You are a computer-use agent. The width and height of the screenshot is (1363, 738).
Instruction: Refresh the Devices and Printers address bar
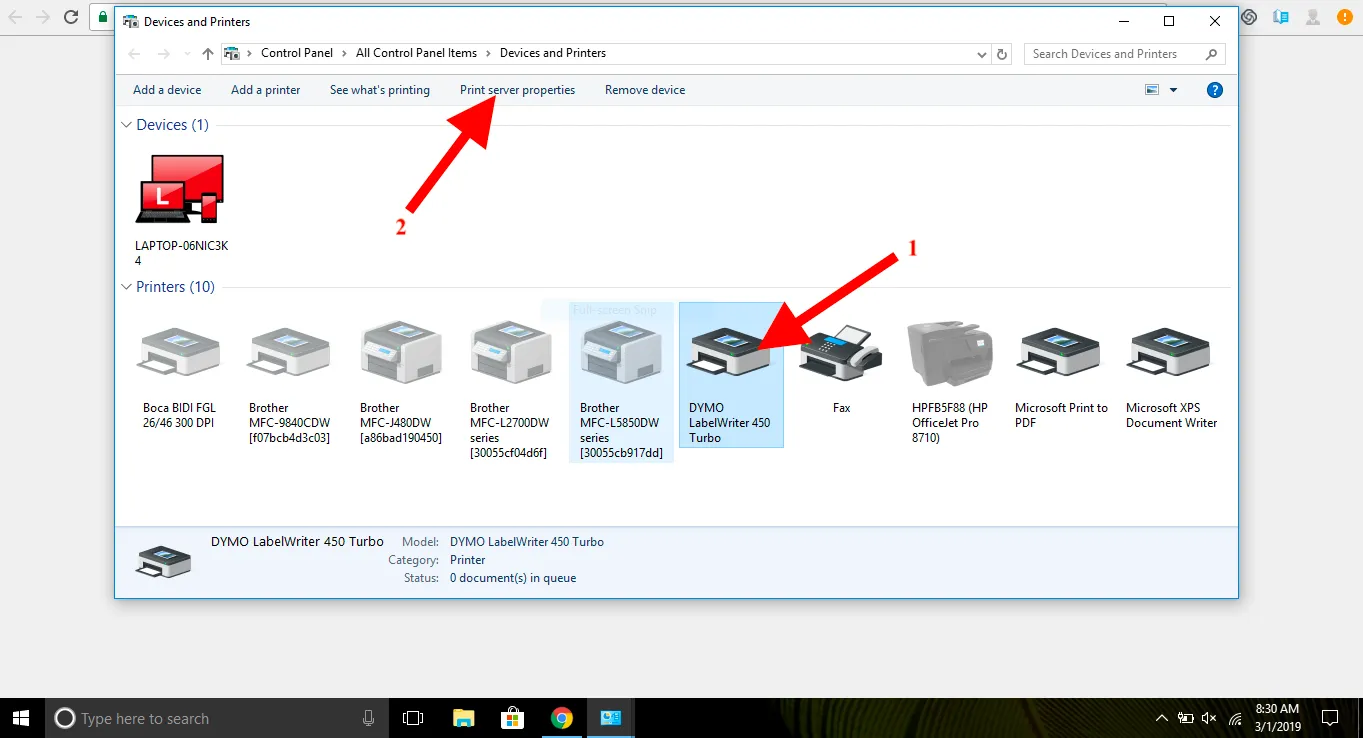[x=1003, y=54]
